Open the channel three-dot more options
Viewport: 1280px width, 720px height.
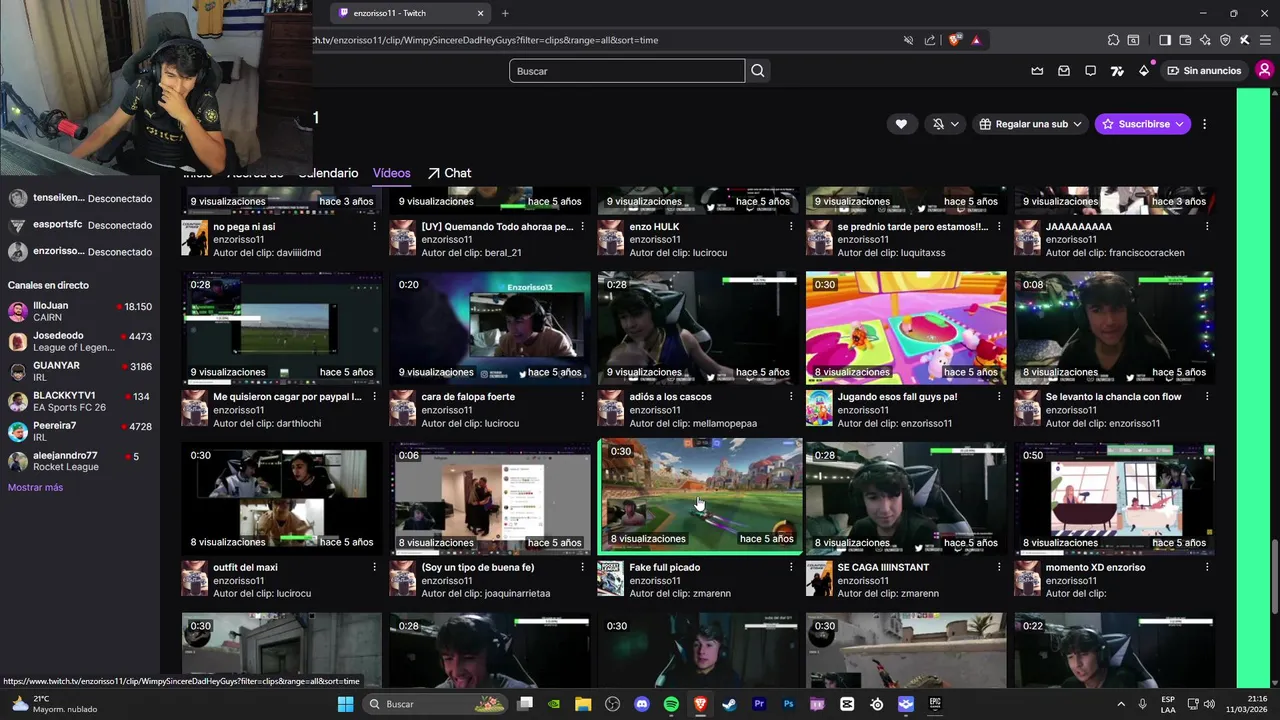pos(1204,124)
